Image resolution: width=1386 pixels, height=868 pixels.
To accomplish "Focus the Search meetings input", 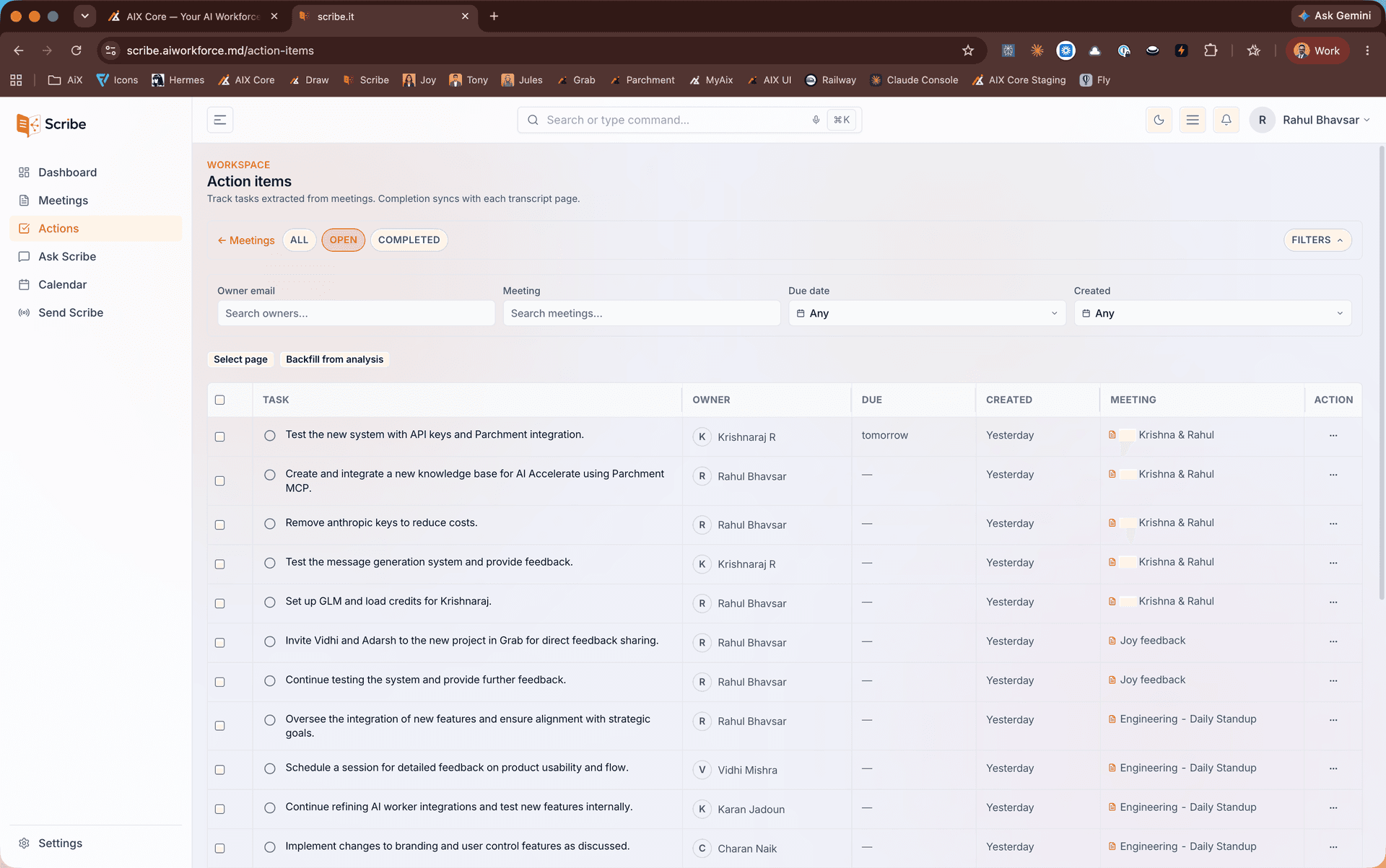I will [x=641, y=313].
